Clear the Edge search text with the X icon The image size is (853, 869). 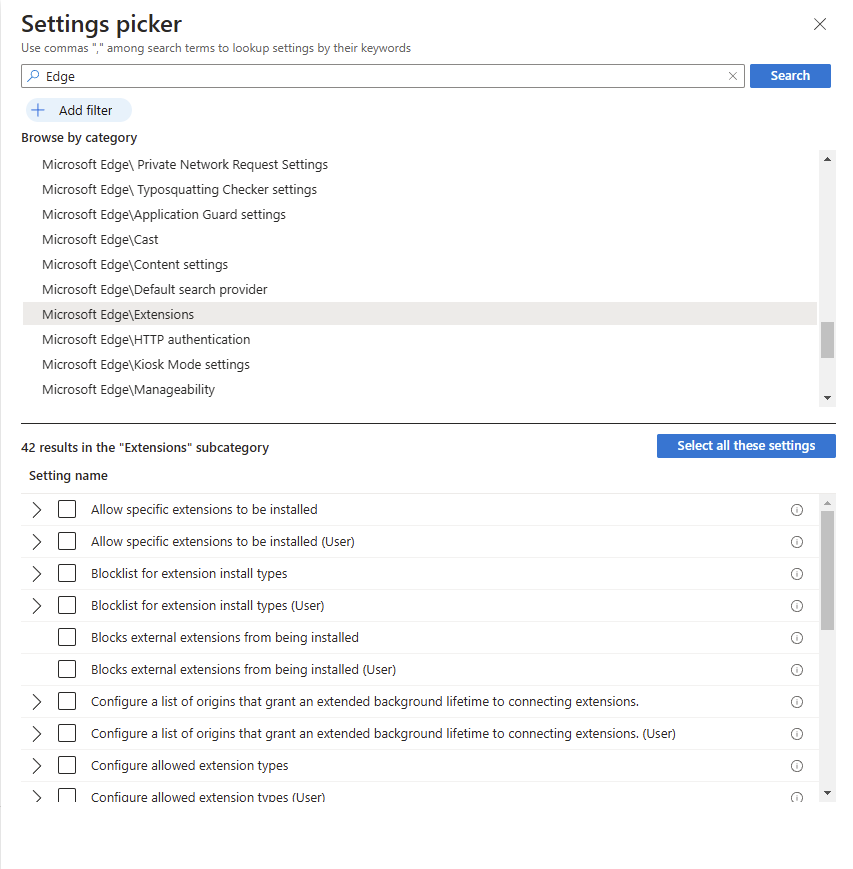pyautogui.click(x=732, y=76)
